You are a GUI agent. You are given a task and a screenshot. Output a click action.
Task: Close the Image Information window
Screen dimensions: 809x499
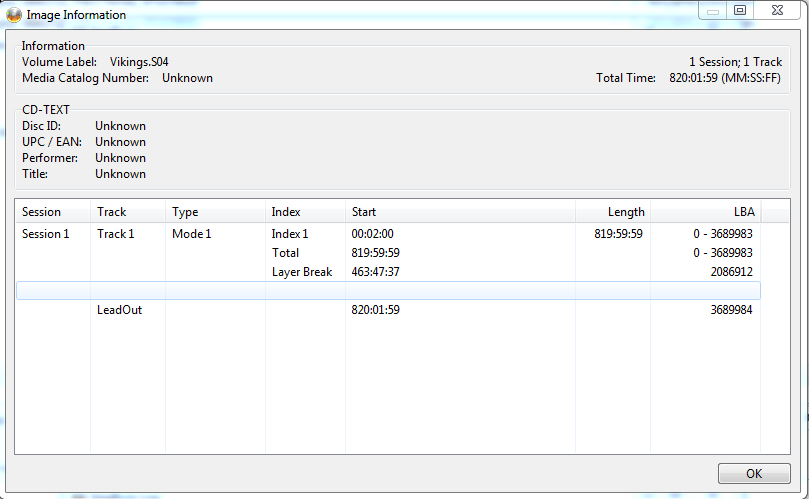pyautogui.click(x=777, y=10)
